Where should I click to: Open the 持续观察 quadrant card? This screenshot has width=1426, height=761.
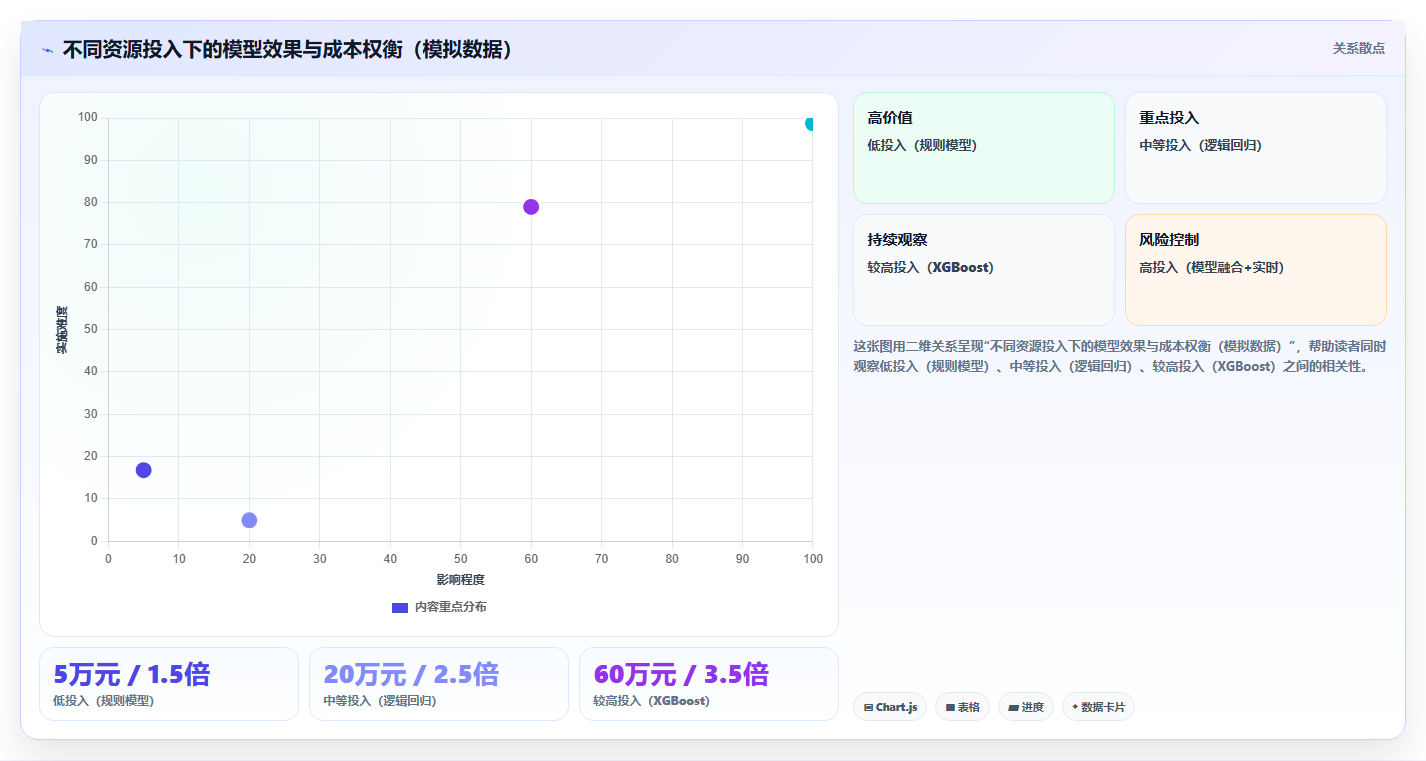point(983,270)
